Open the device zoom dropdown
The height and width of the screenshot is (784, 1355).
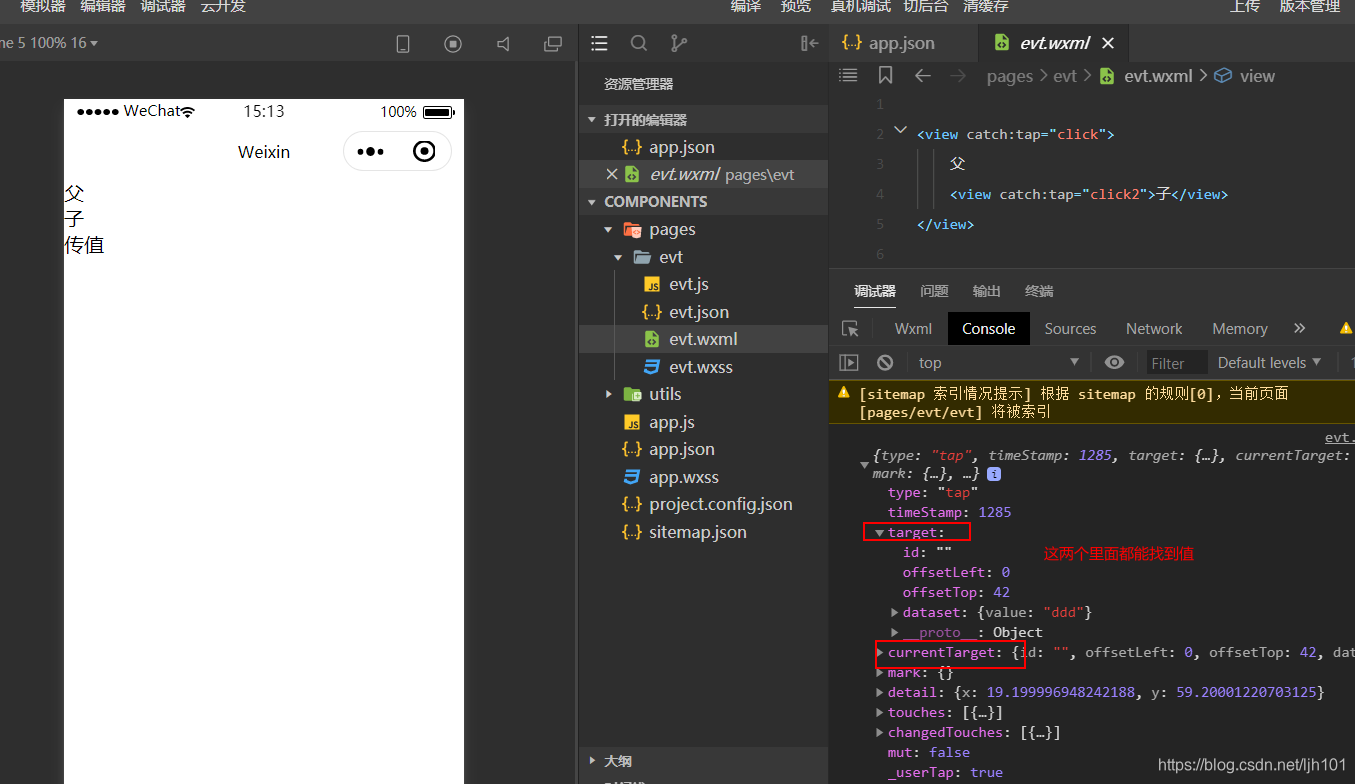pos(50,43)
